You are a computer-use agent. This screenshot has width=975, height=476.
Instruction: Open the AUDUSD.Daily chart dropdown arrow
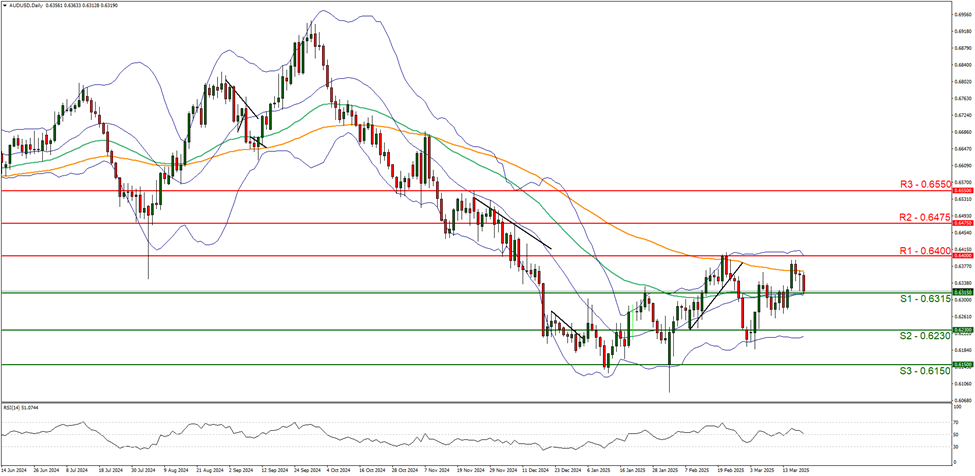[4, 4]
